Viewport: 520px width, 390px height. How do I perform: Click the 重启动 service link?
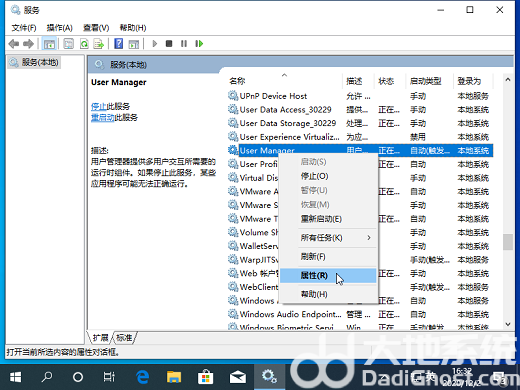click(x=102, y=118)
